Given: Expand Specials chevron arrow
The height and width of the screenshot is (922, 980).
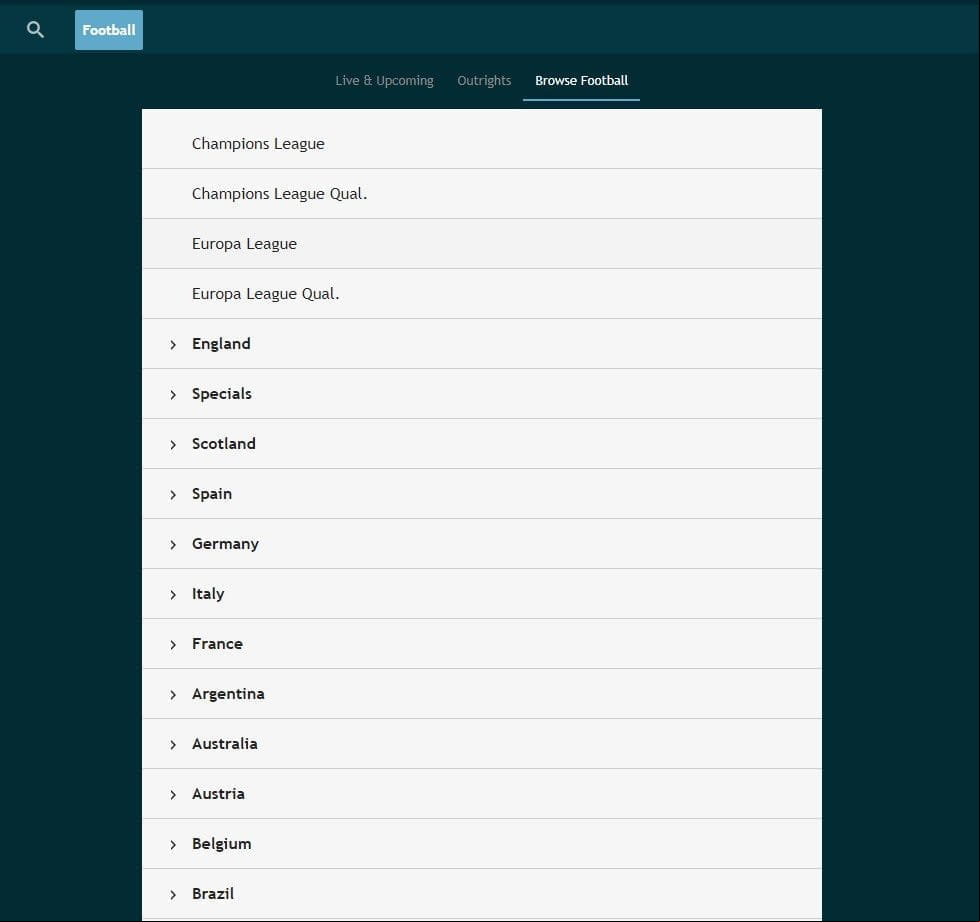Looking at the screenshot, I should pos(173,394).
